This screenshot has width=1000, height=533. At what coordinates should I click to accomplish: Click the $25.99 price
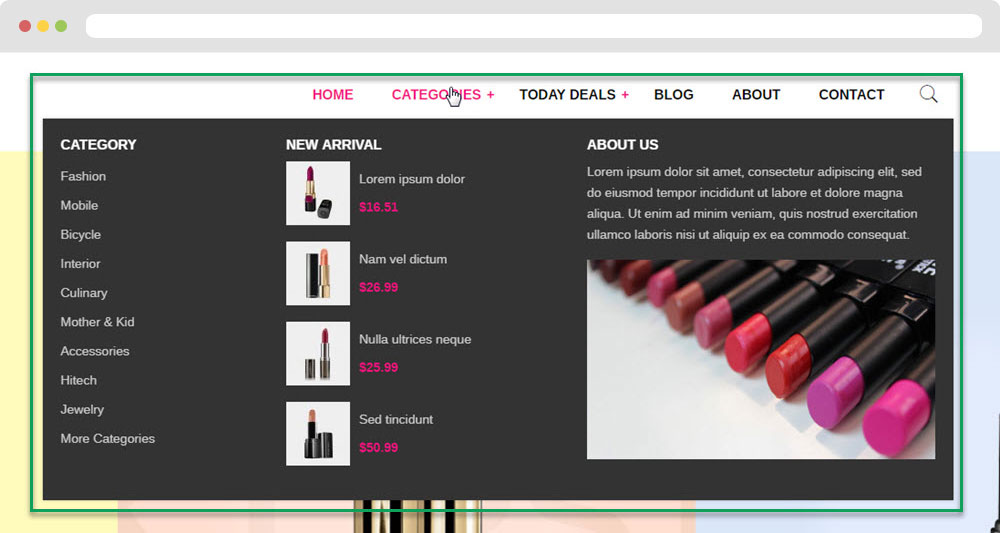point(378,367)
